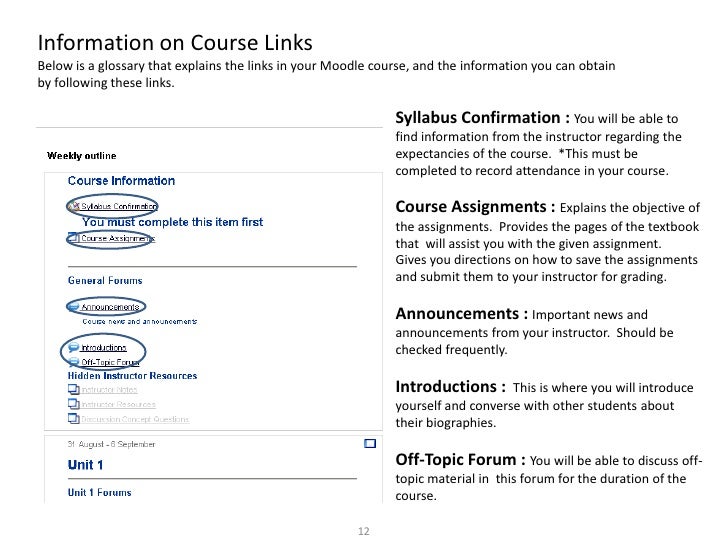Click the Instructor Notes page icon
Viewport: 728px width, 546px height.
73,389
